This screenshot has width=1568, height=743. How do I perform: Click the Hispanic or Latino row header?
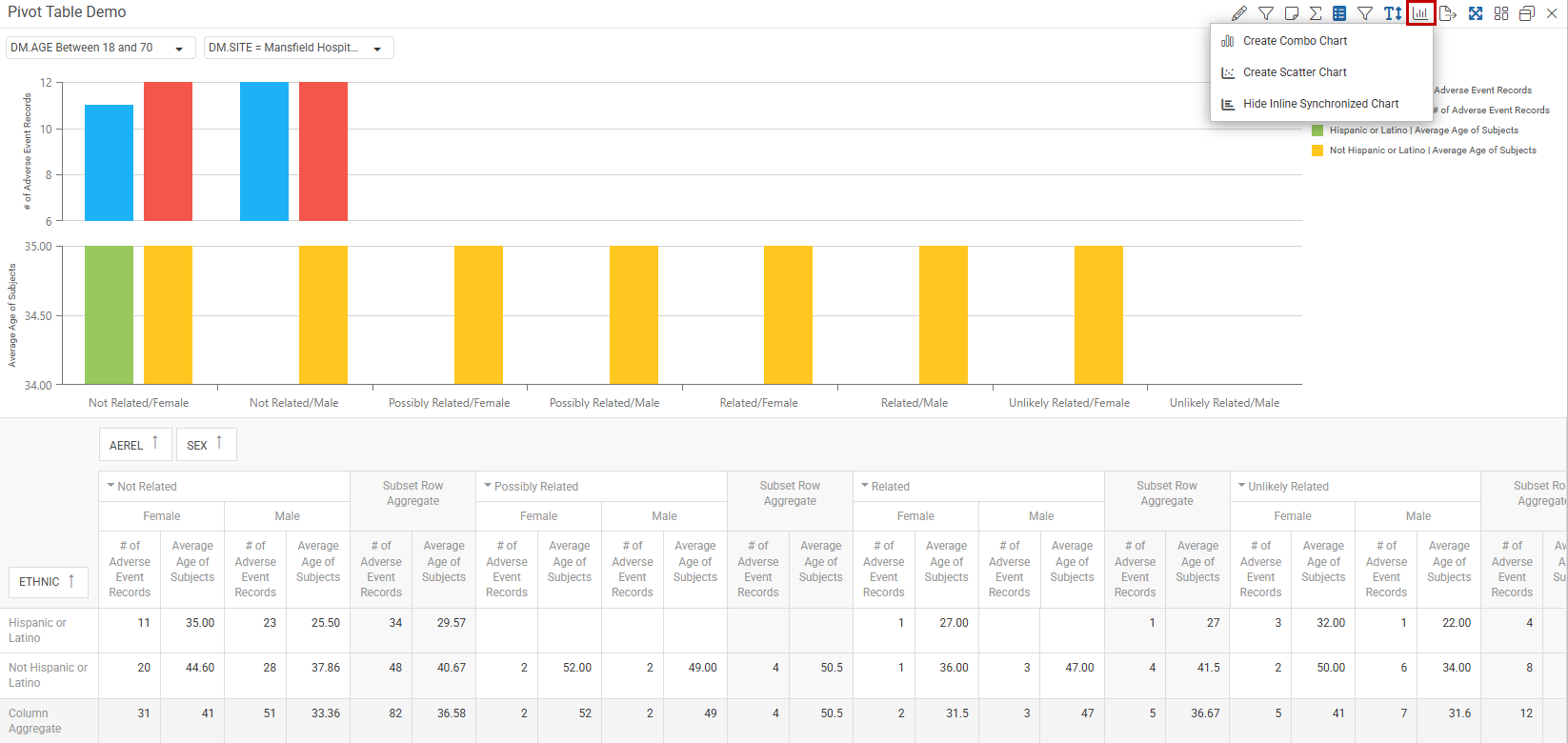point(49,631)
